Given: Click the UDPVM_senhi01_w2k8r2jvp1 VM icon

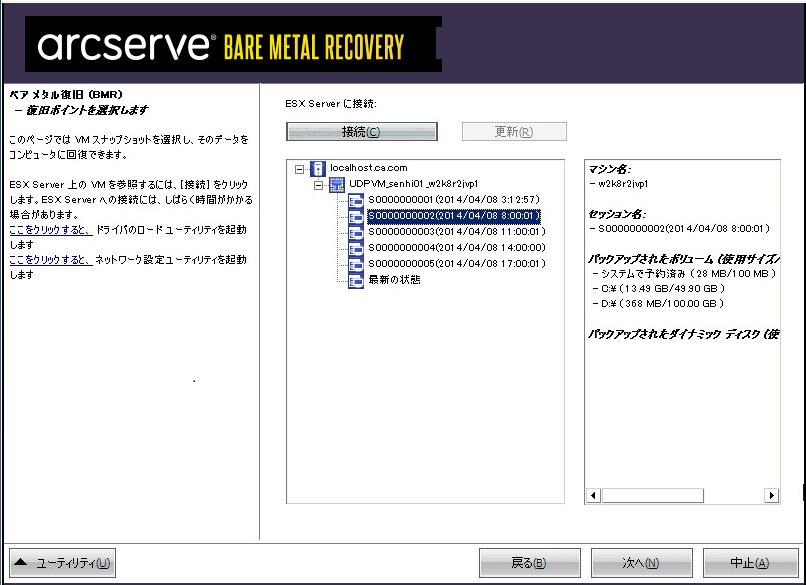Looking at the screenshot, I should point(337,184).
